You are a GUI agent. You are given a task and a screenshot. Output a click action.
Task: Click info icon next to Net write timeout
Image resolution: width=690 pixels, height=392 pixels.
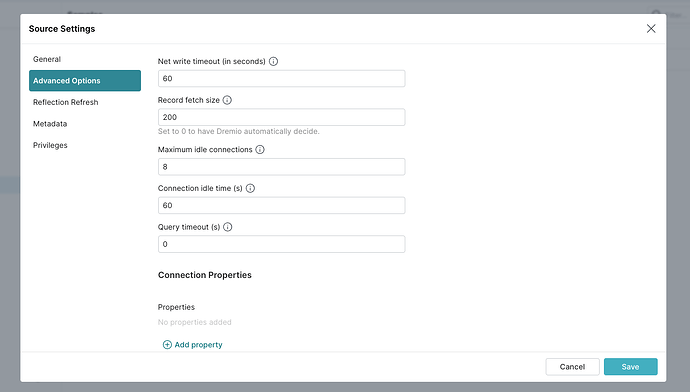pyautogui.click(x=273, y=62)
